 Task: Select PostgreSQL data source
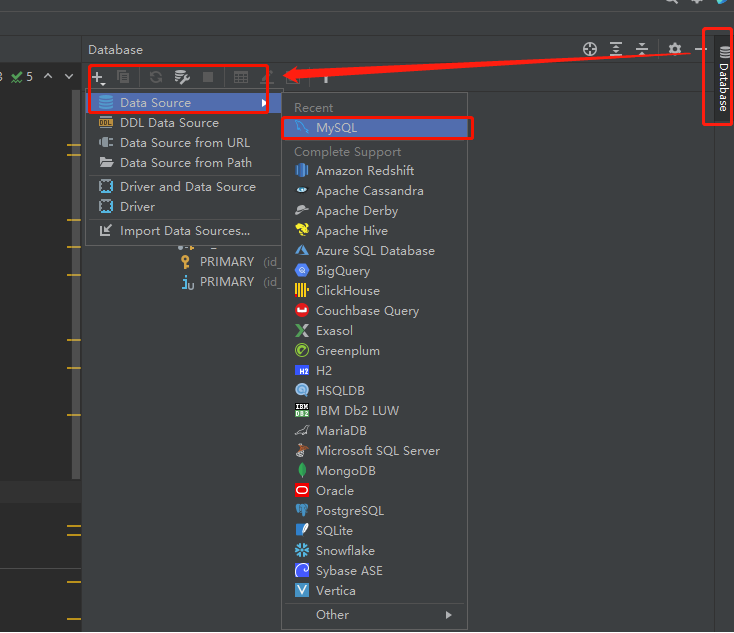374,511
